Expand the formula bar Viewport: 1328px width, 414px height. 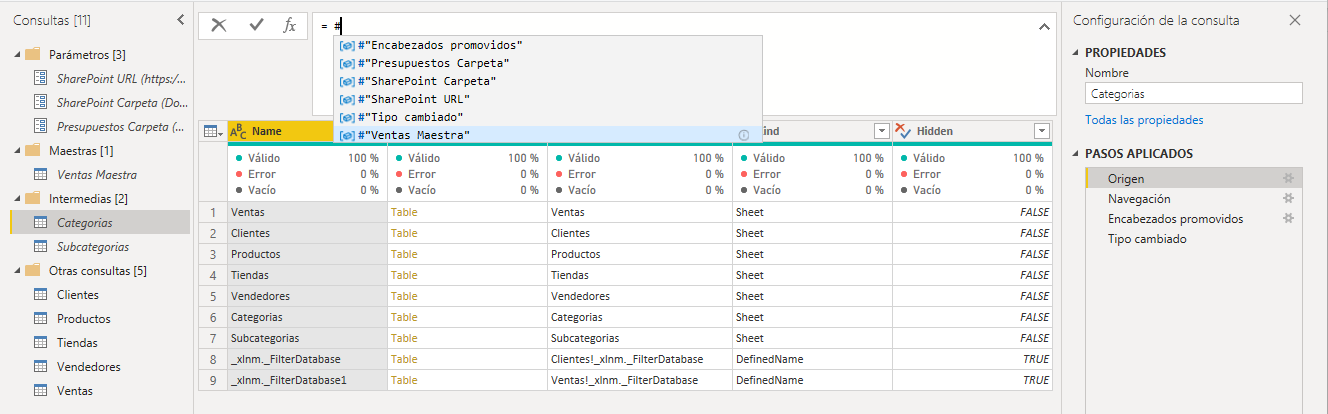[x=1044, y=27]
